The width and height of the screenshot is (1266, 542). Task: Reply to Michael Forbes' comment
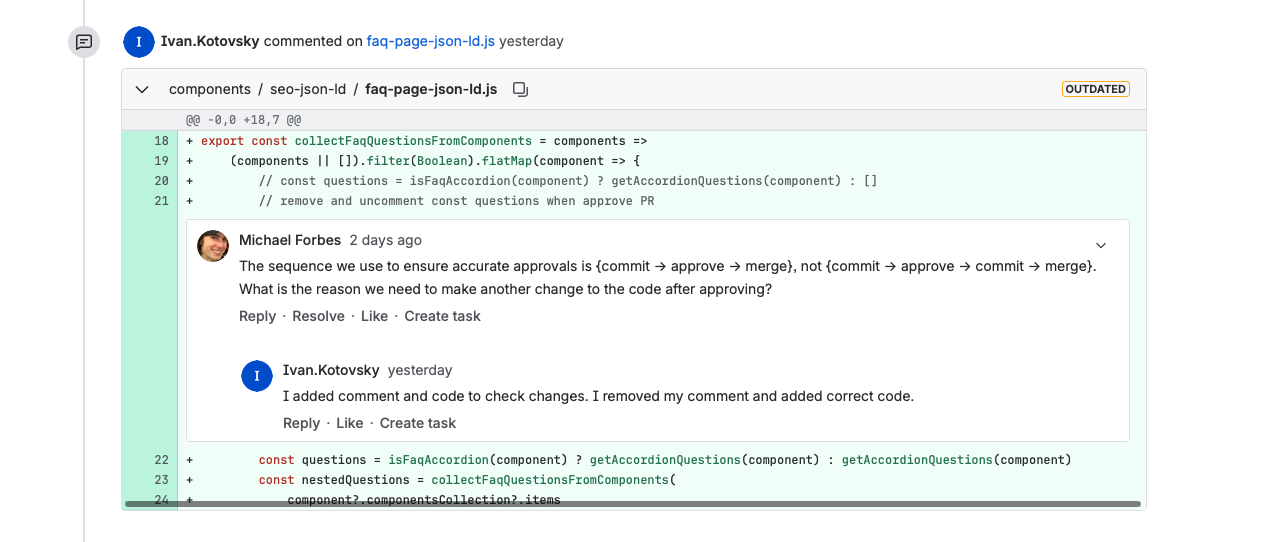tap(257, 316)
